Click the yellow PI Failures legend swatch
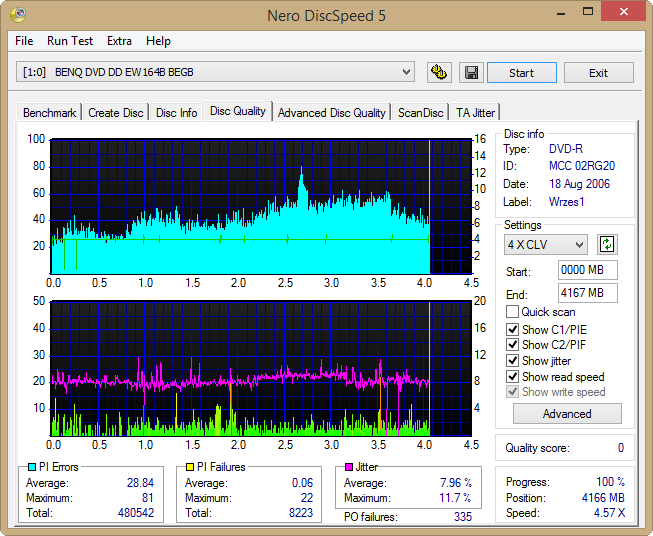The image size is (653, 536). pyautogui.click(x=190, y=467)
